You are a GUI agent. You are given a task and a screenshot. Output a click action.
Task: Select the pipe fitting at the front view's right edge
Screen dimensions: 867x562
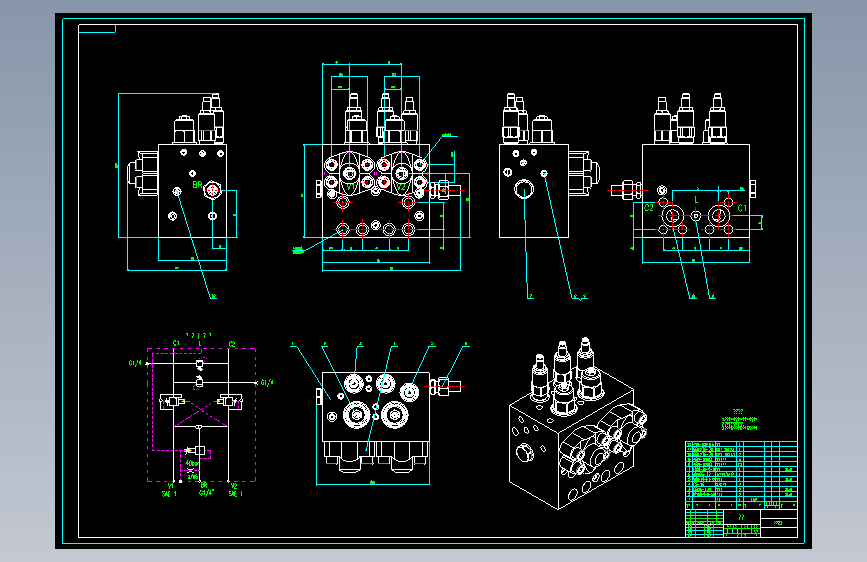click(448, 190)
